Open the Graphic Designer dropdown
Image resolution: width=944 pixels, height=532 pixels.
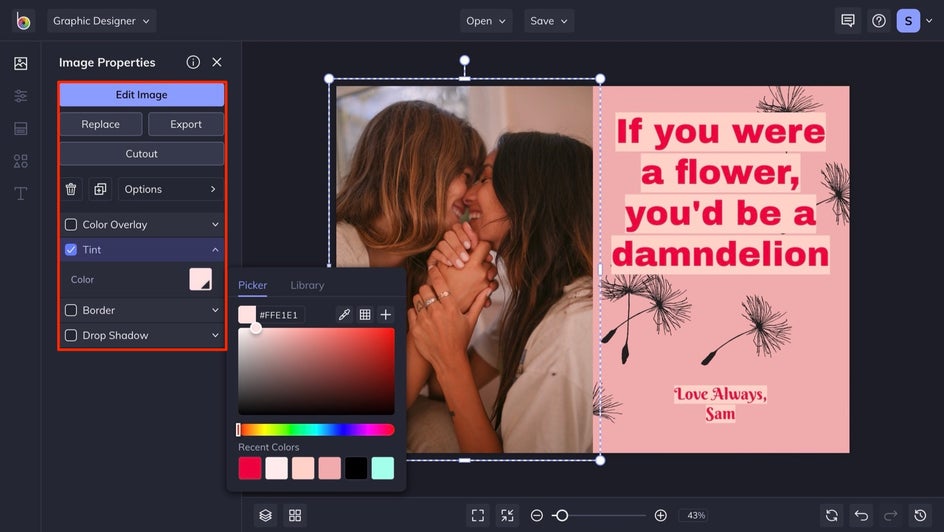(102, 21)
